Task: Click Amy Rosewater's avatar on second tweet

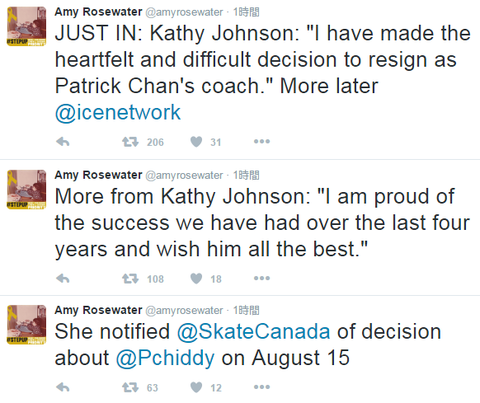Action: point(27,189)
